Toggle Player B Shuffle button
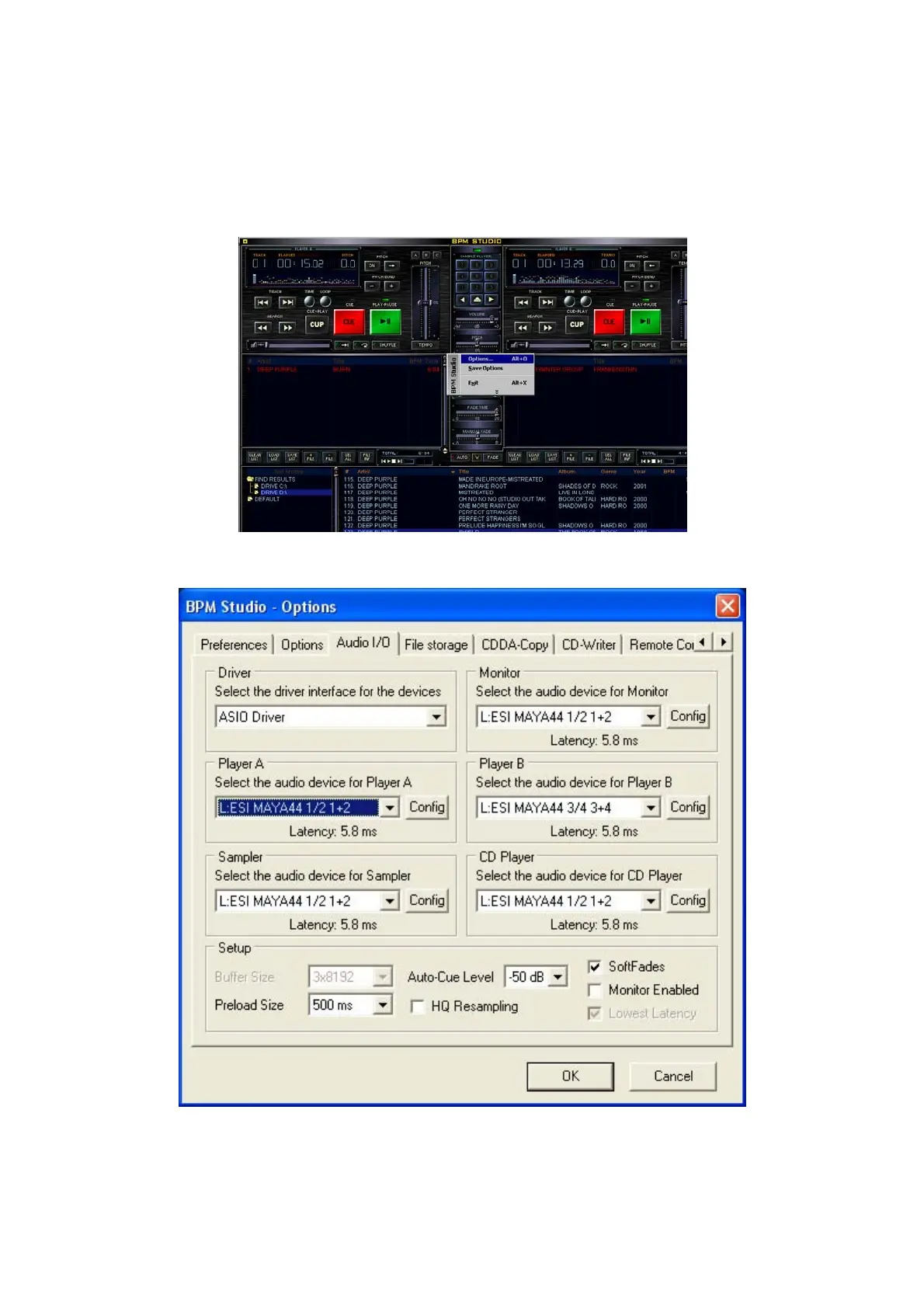This screenshot has height=1308, width=924. (646, 345)
